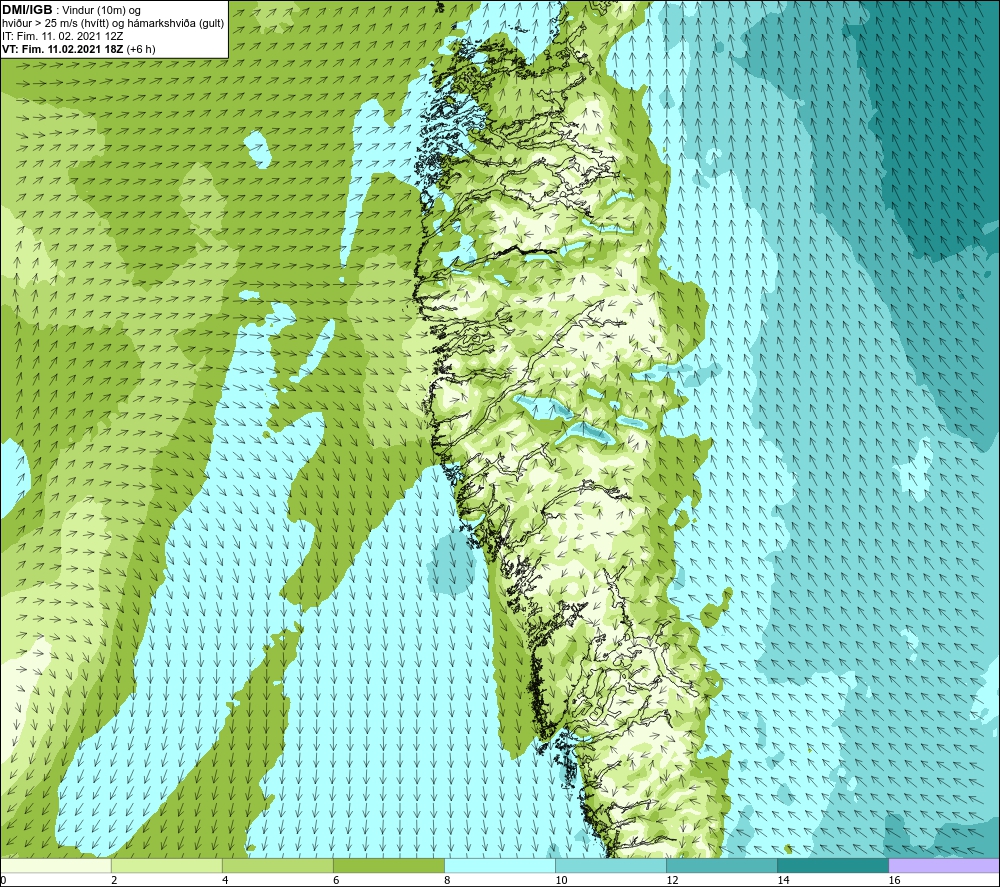Click the legend label '0'

pyautogui.click(x=4, y=880)
